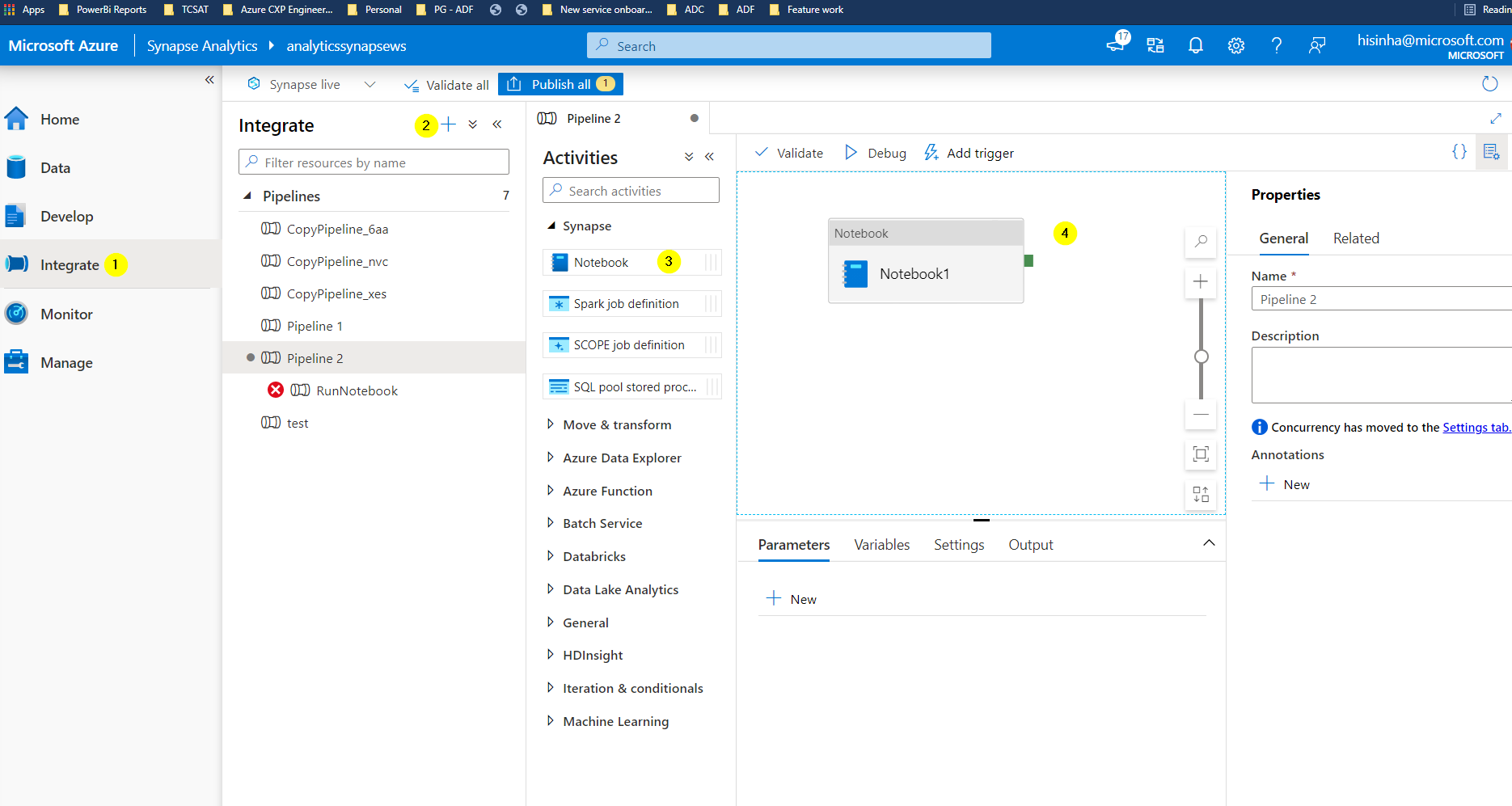
Task: Open the Related properties tab
Action: [1356, 238]
